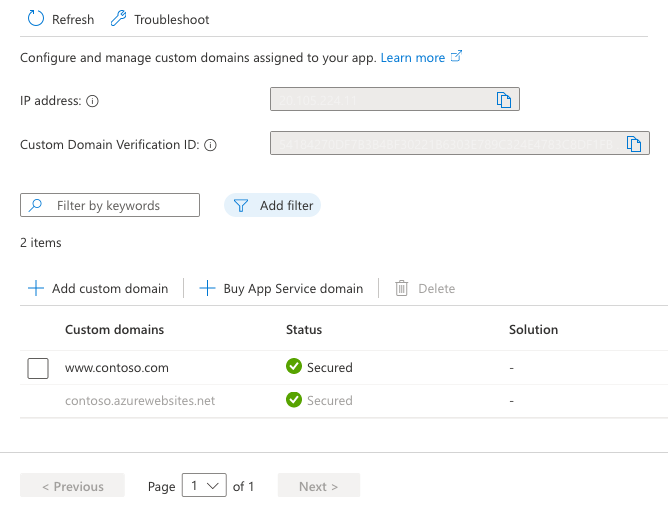Click the Add filter funnel icon
This screenshot has width=668, height=518.
coord(241,205)
